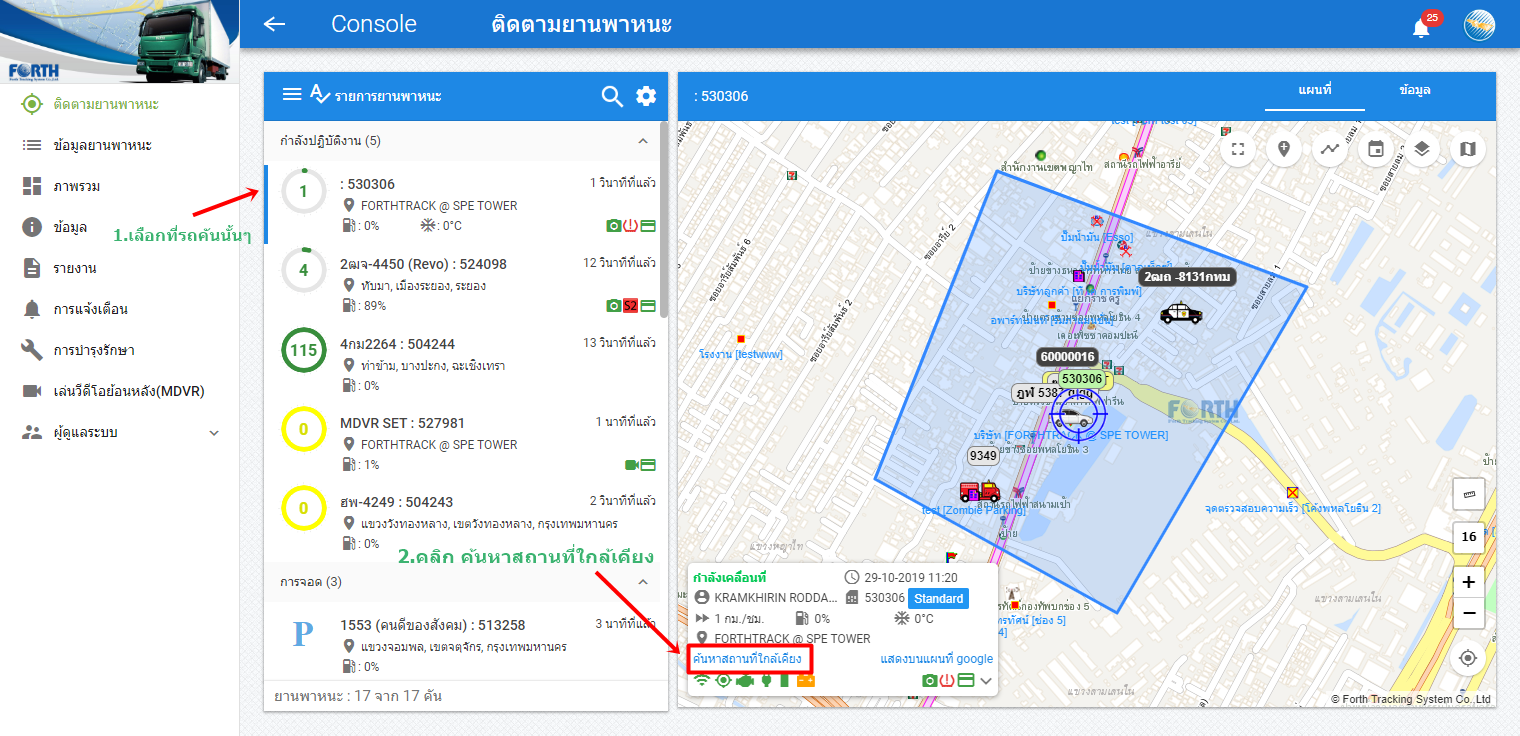1520x736 pixels.
Task: Click ค้นหาสถานที่ใกล้เคียง link
Action: 747,659
